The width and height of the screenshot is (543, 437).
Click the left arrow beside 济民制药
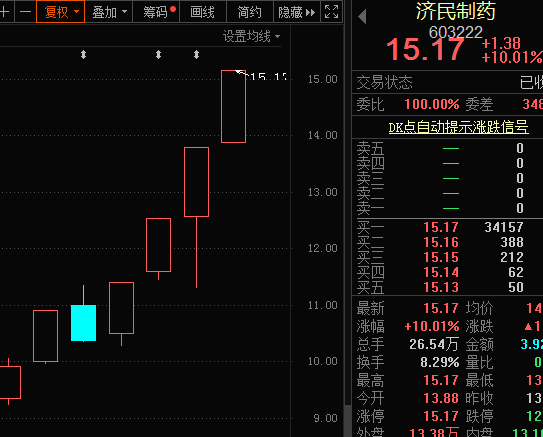362,16
